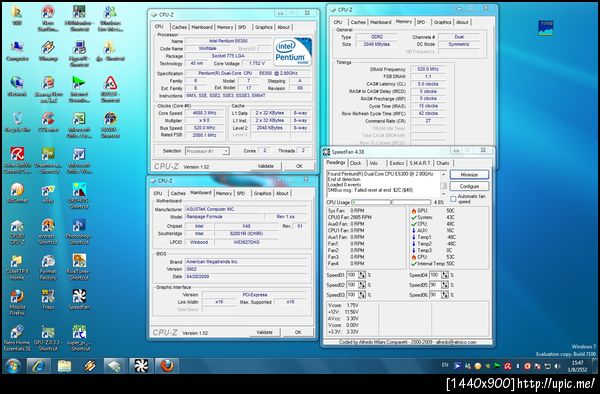Viewport: 600px width, 394px height.
Task: Open the BitComet desktop icon
Action: click(17, 193)
